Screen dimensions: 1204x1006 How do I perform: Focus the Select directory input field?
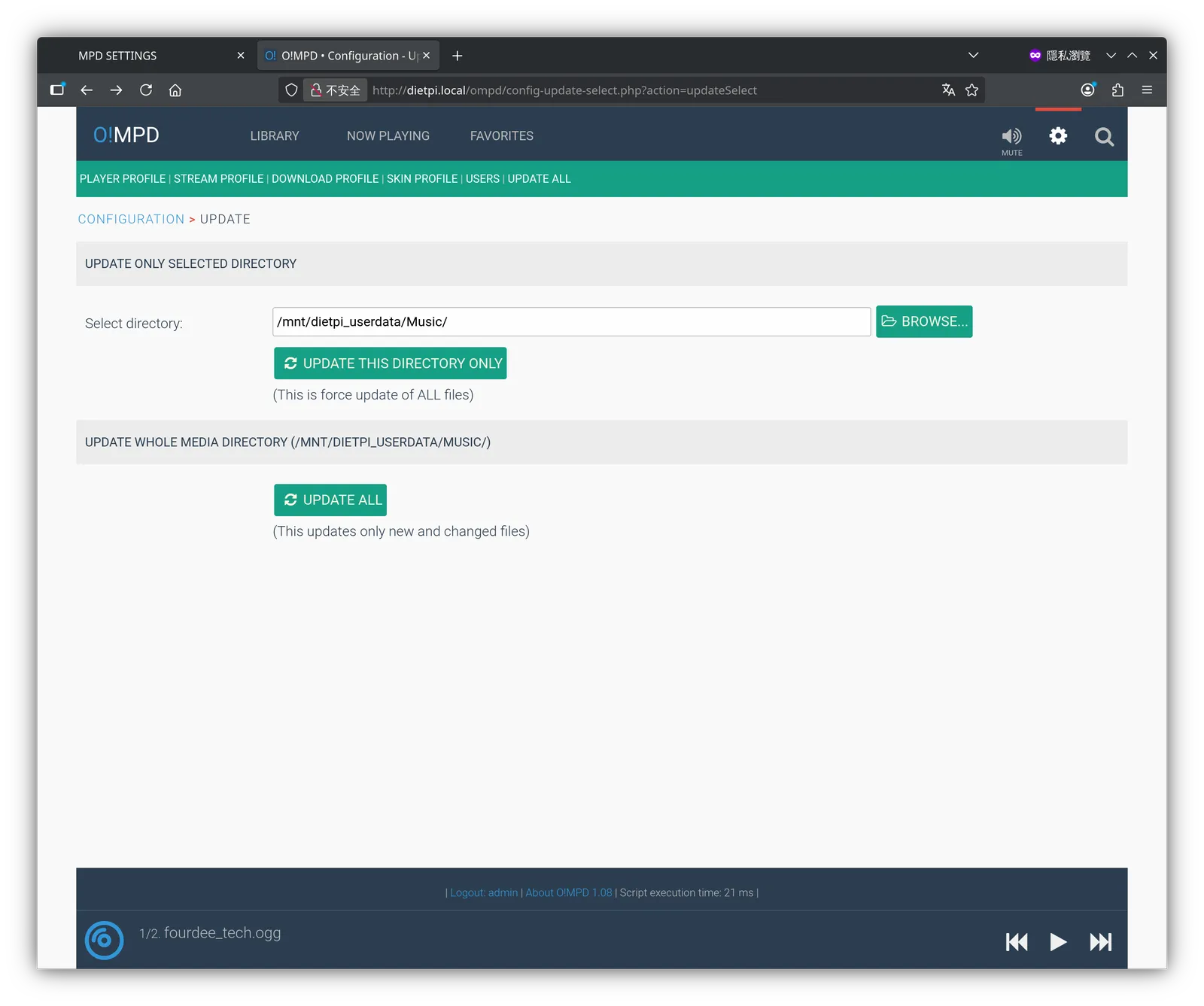(x=572, y=322)
